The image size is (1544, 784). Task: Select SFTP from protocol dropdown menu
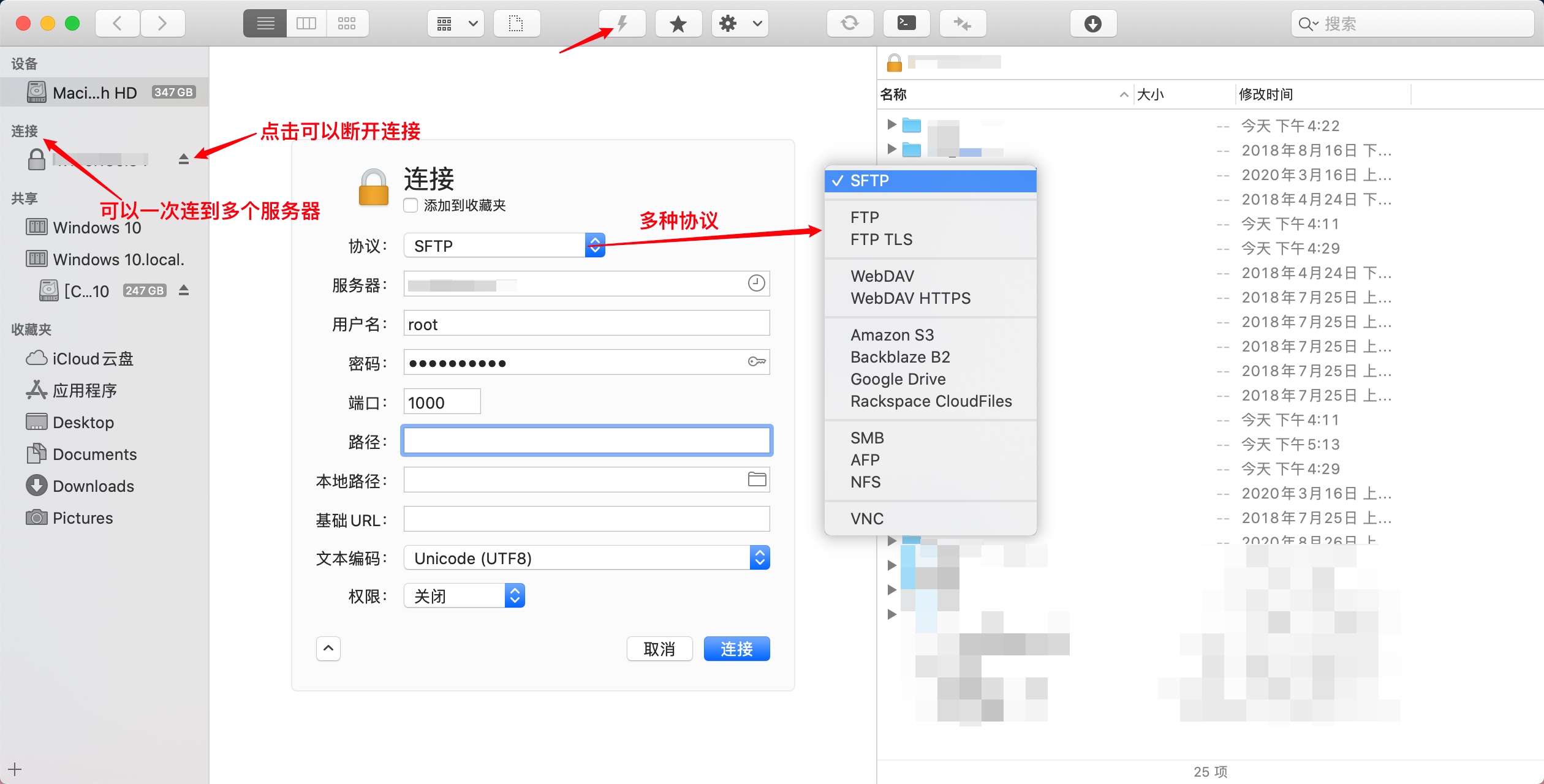(x=930, y=180)
